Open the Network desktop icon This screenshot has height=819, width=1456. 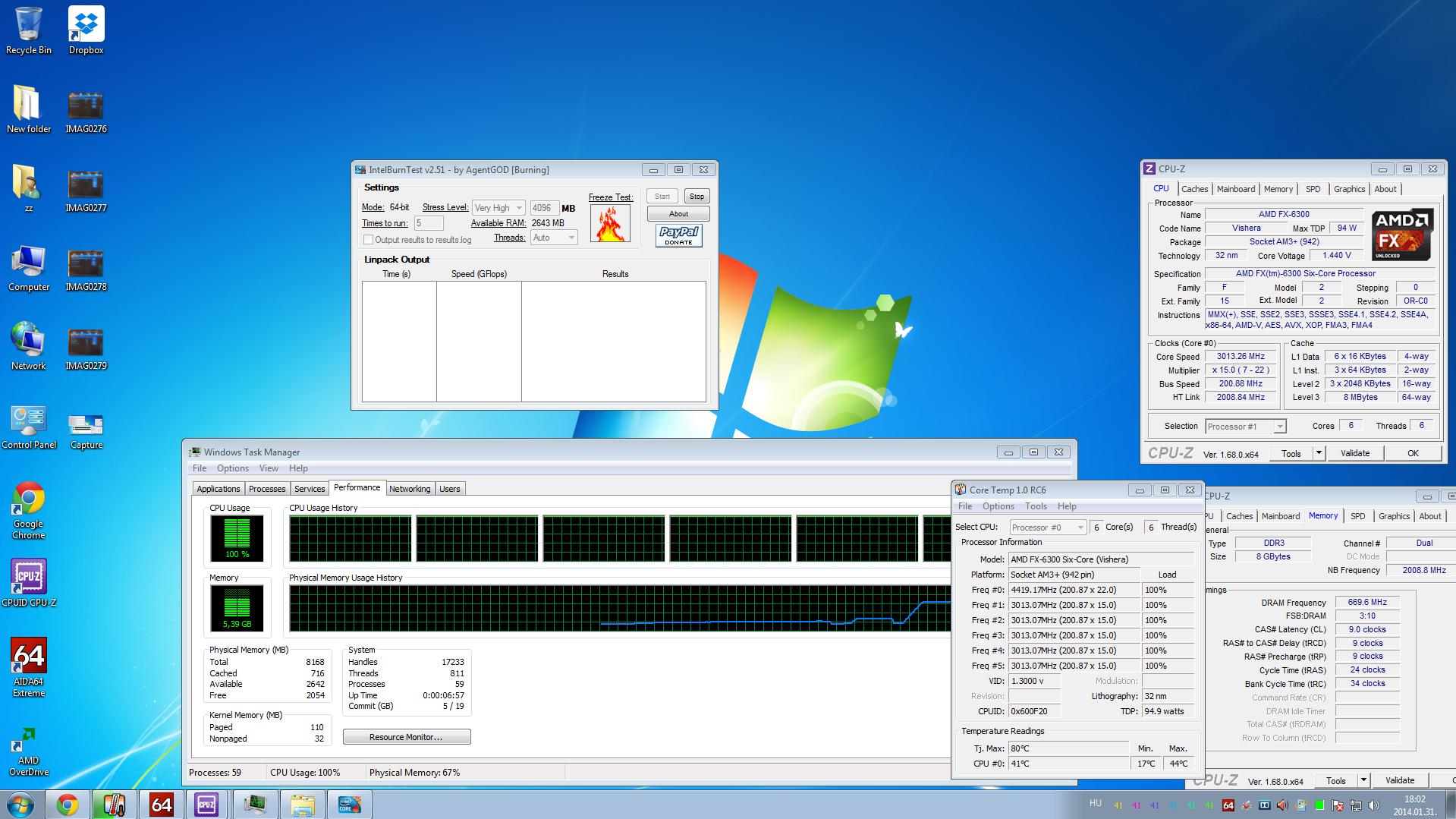click(29, 346)
